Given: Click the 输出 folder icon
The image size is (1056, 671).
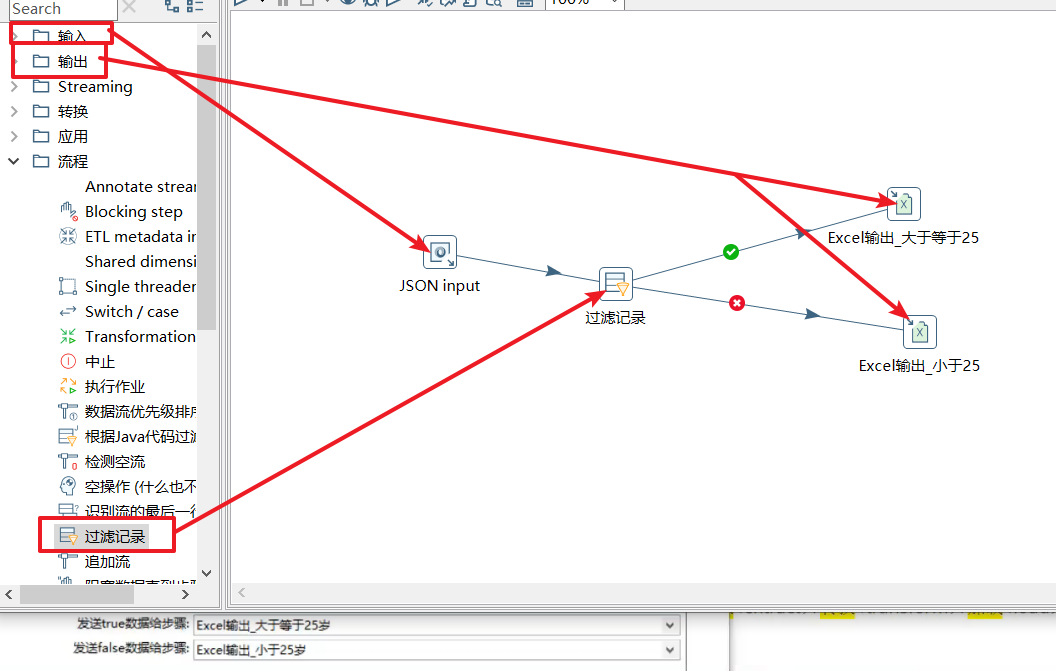Looking at the screenshot, I should [41, 61].
